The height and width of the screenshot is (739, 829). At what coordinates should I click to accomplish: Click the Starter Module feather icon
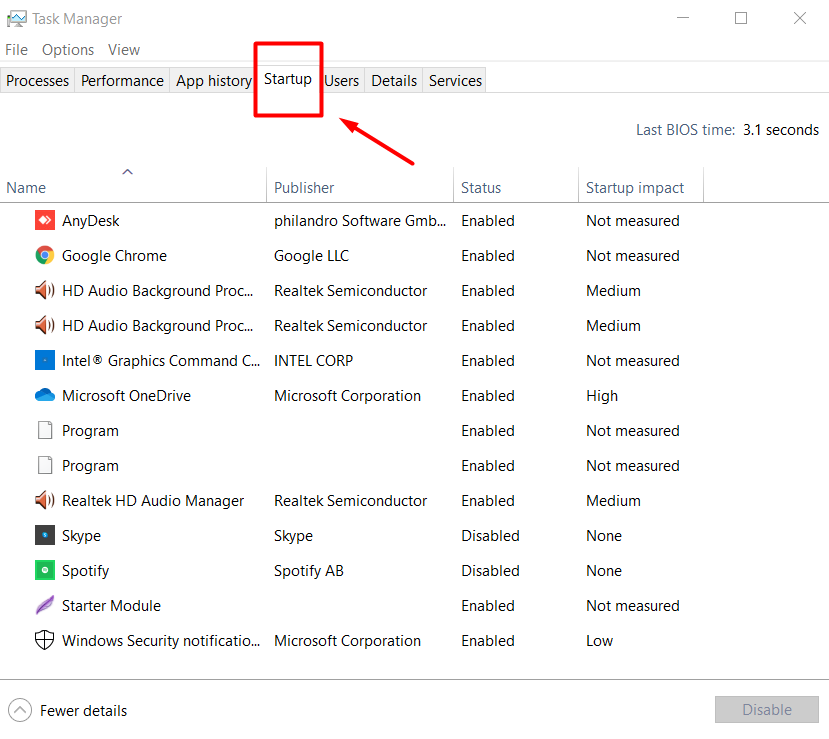tap(45, 605)
